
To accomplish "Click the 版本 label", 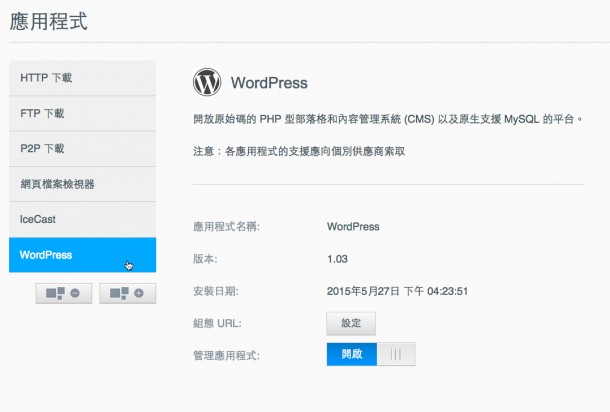I will tap(205, 259).
